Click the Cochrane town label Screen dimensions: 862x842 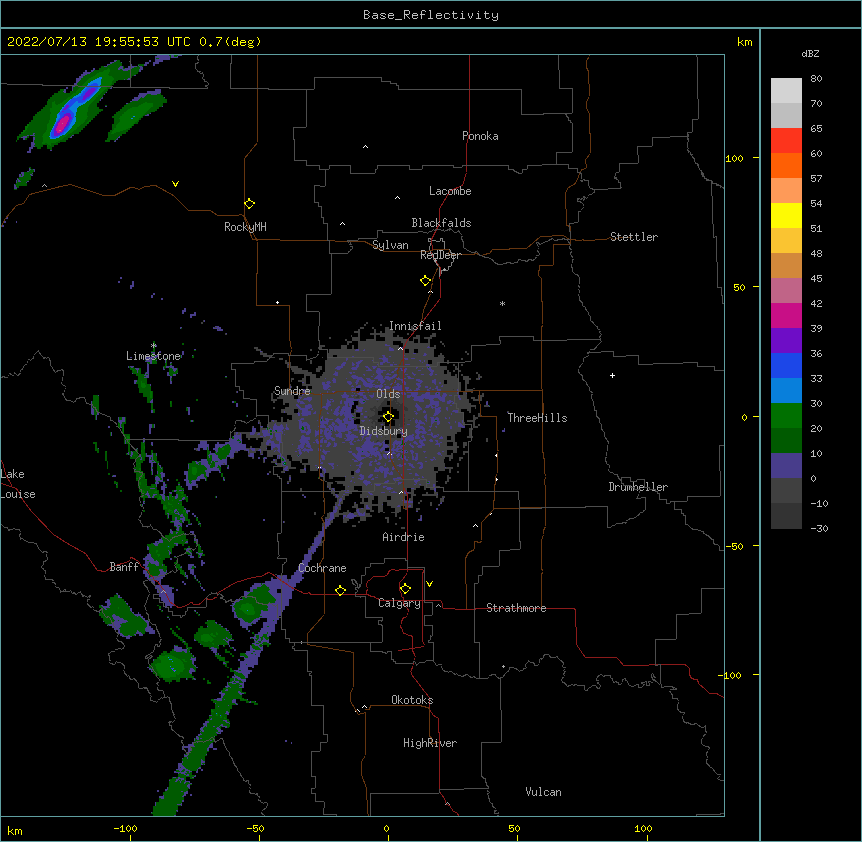point(322,568)
